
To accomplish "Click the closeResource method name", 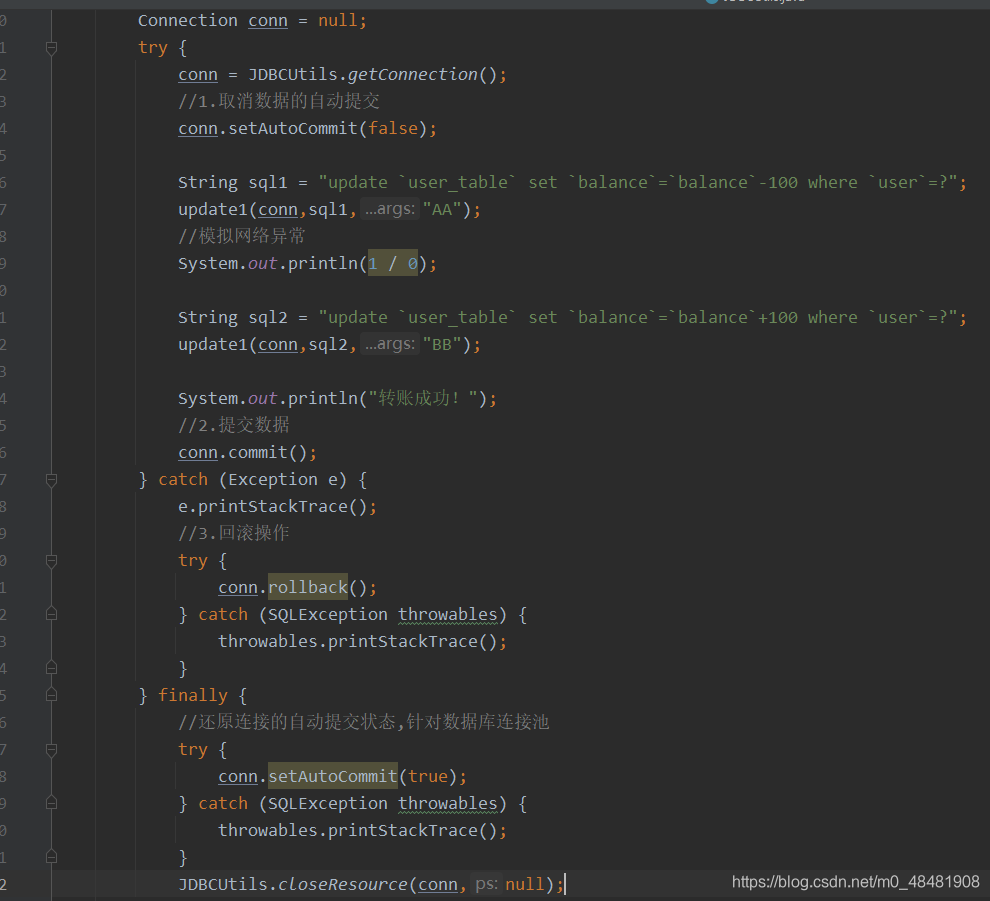I will (343, 885).
